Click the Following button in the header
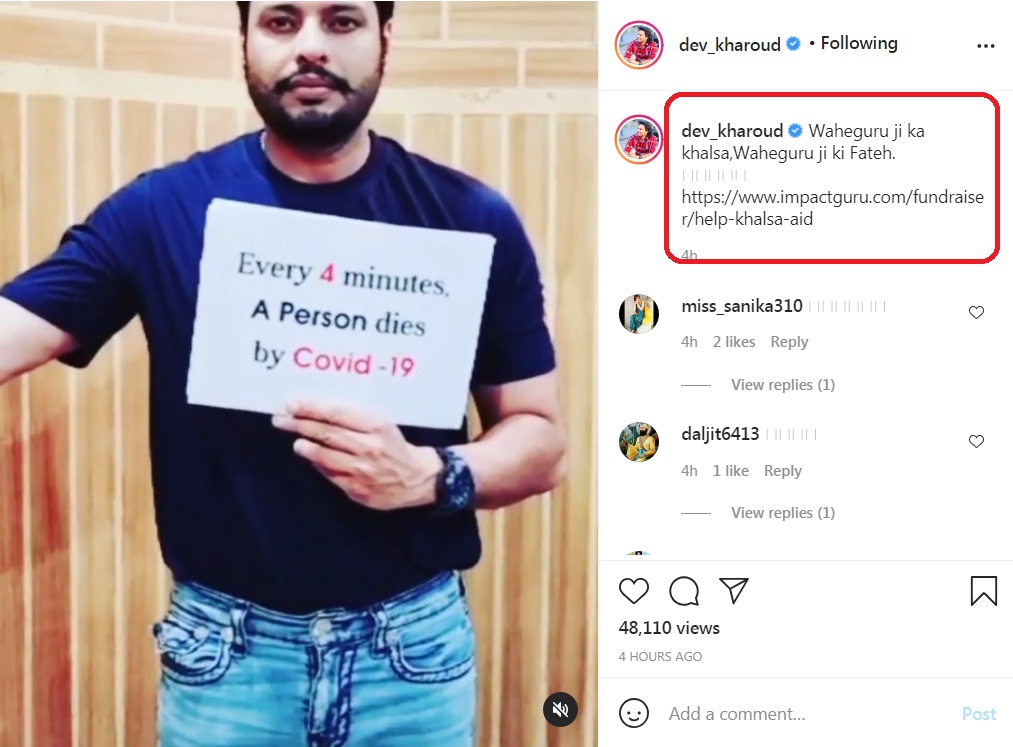The width and height of the screenshot is (1013, 747). coord(859,43)
